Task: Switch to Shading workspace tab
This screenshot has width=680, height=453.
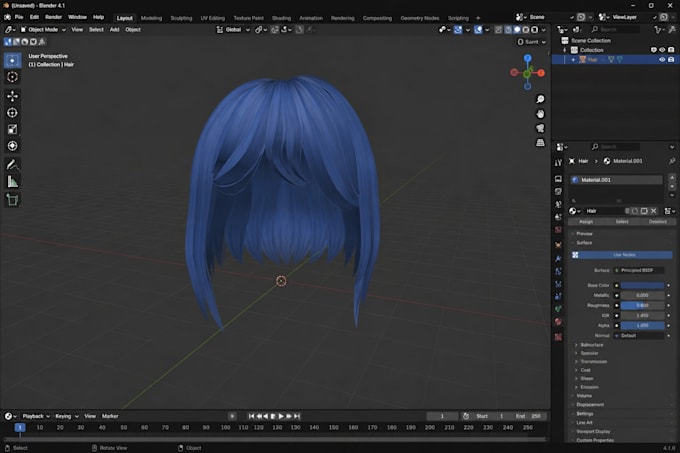Action: (281, 18)
